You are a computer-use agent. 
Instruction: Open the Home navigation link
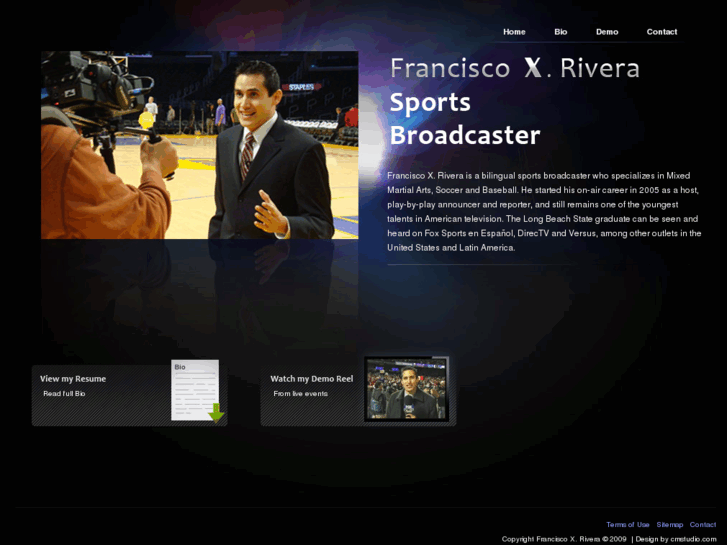(x=514, y=32)
